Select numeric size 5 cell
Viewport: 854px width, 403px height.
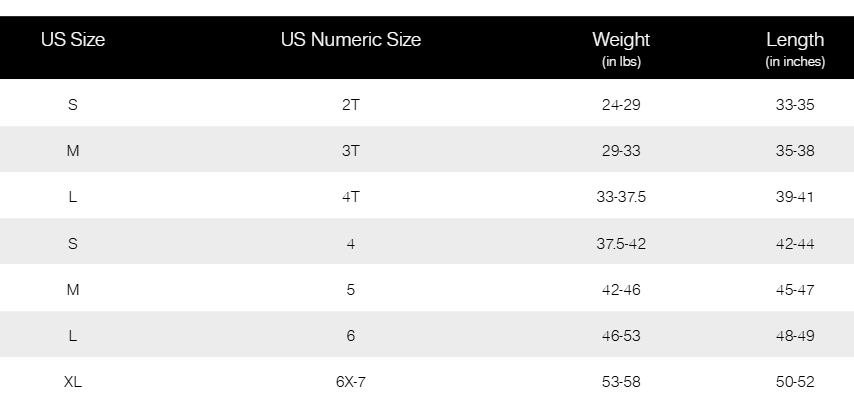point(351,290)
